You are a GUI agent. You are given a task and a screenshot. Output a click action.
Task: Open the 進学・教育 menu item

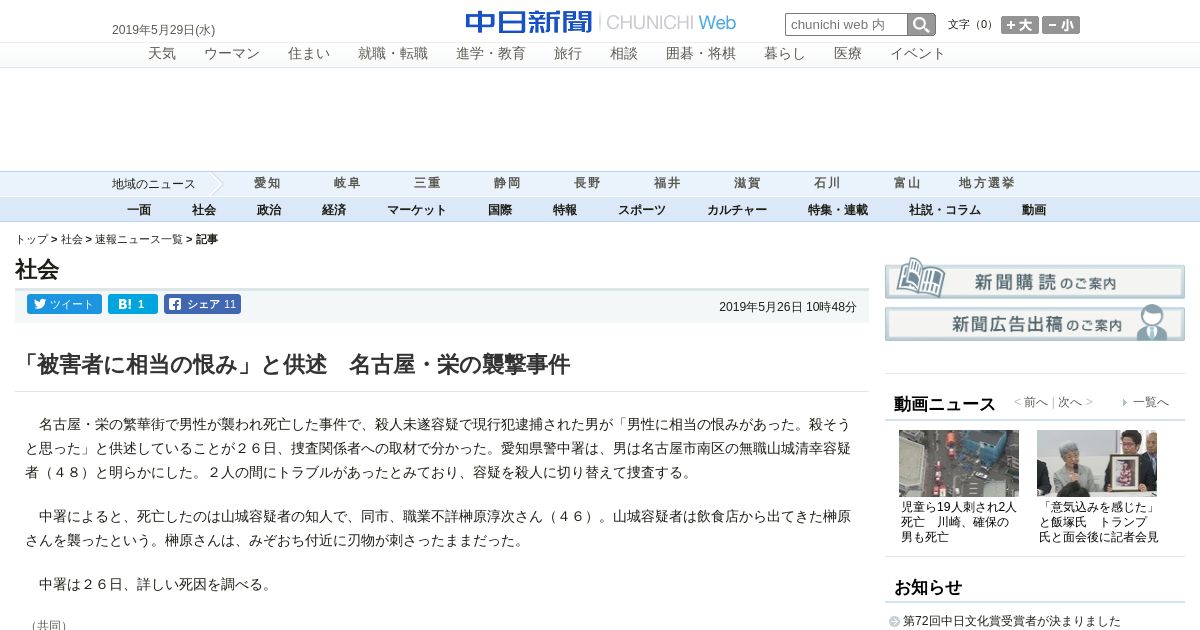click(491, 54)
